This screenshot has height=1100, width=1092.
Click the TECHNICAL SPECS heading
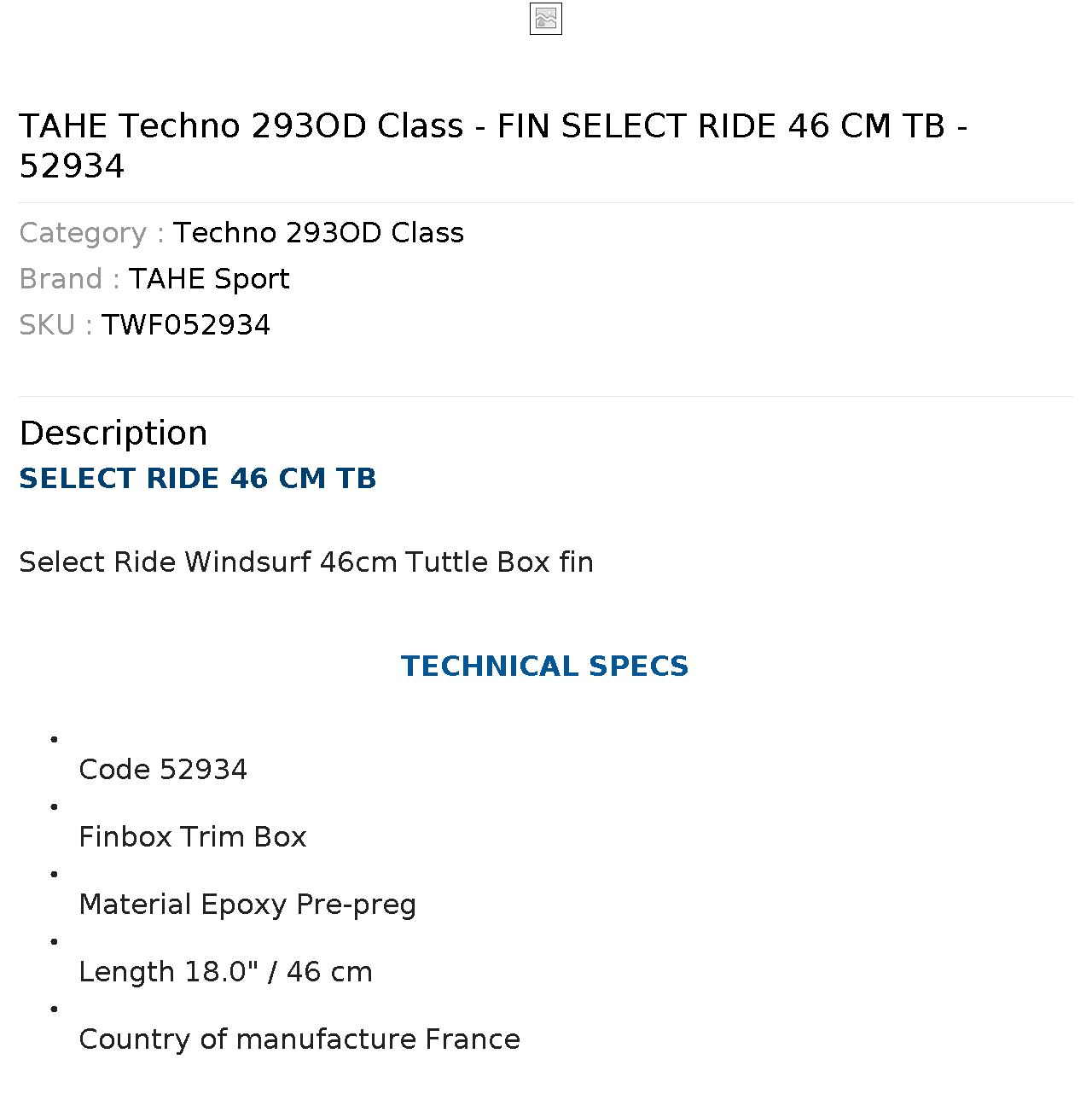pyautogui.click(x=545, y=666)
